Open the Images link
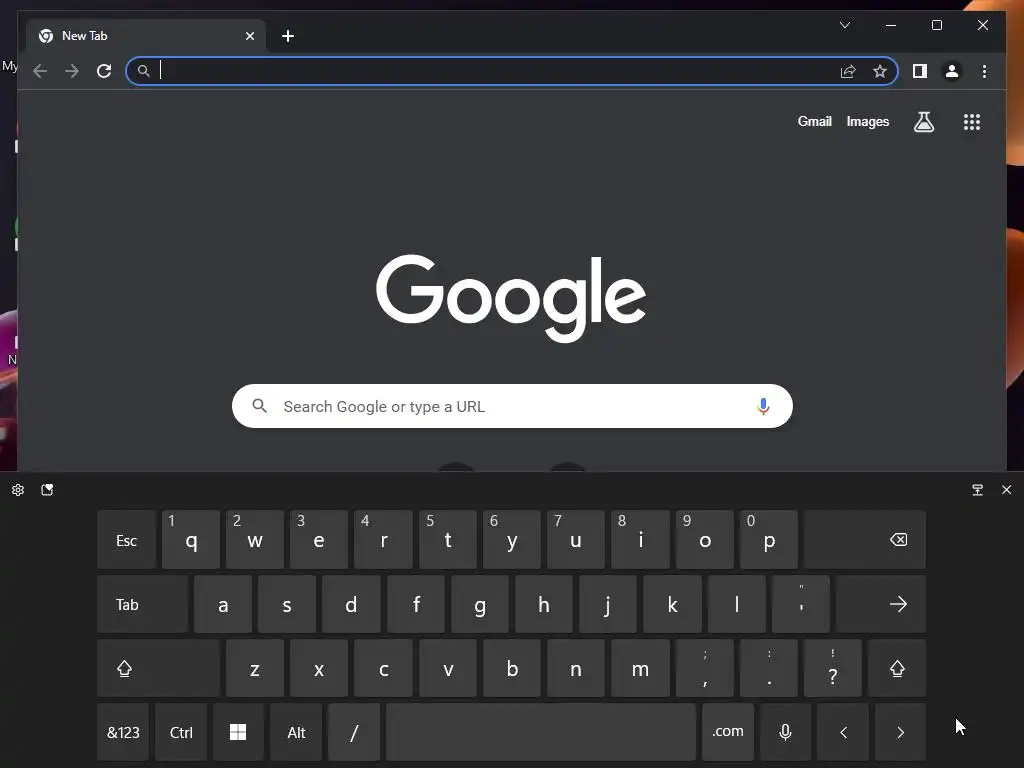This screenshot has width=1024, height=768. [867, 121]
